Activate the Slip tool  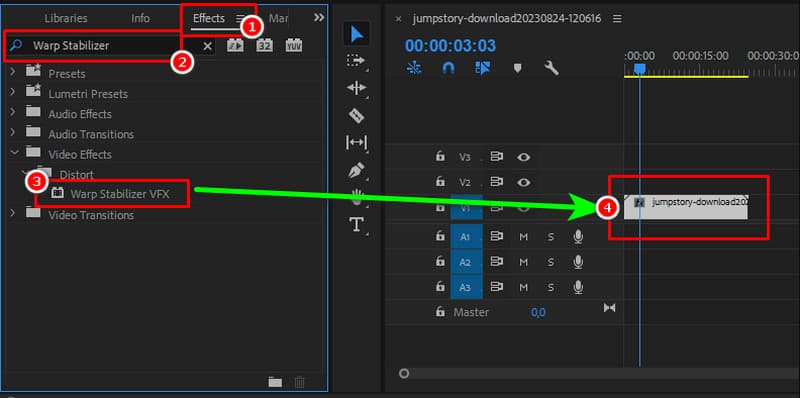(x=356, y=142)
